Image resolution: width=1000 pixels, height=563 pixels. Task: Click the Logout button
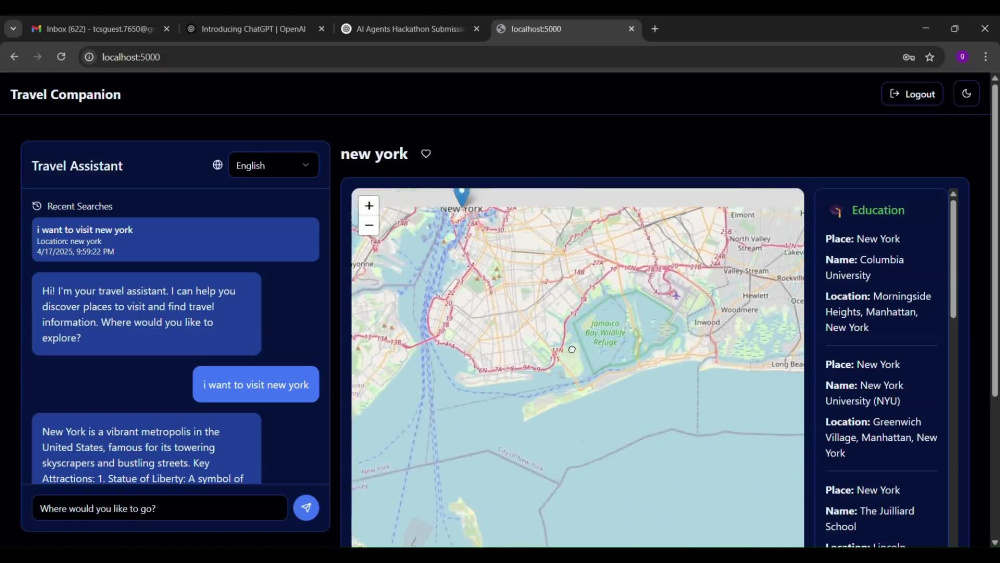[912, 94]
